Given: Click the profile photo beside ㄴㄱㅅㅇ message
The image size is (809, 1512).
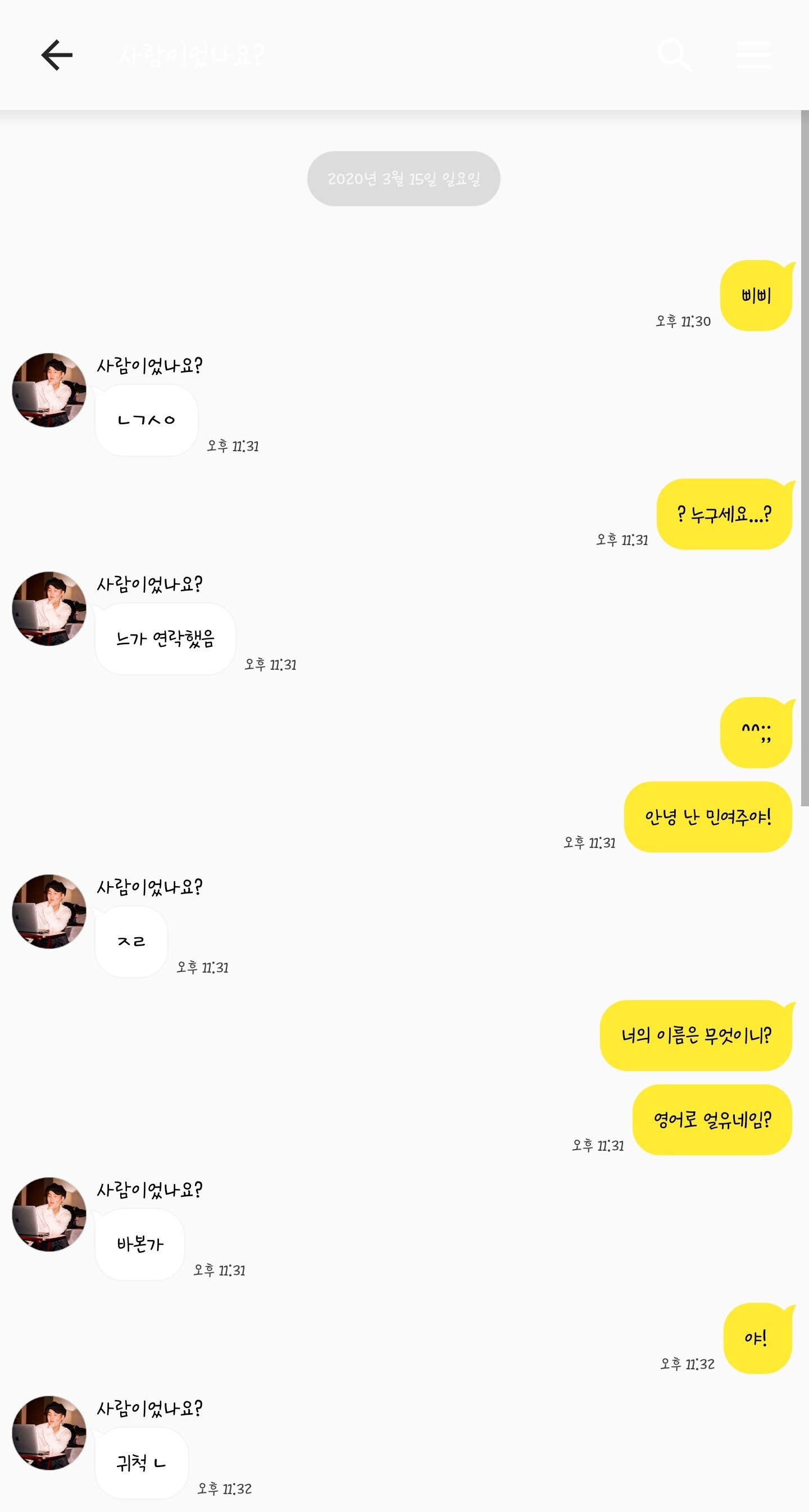Looking at the screenshot, I should point(49,391).
